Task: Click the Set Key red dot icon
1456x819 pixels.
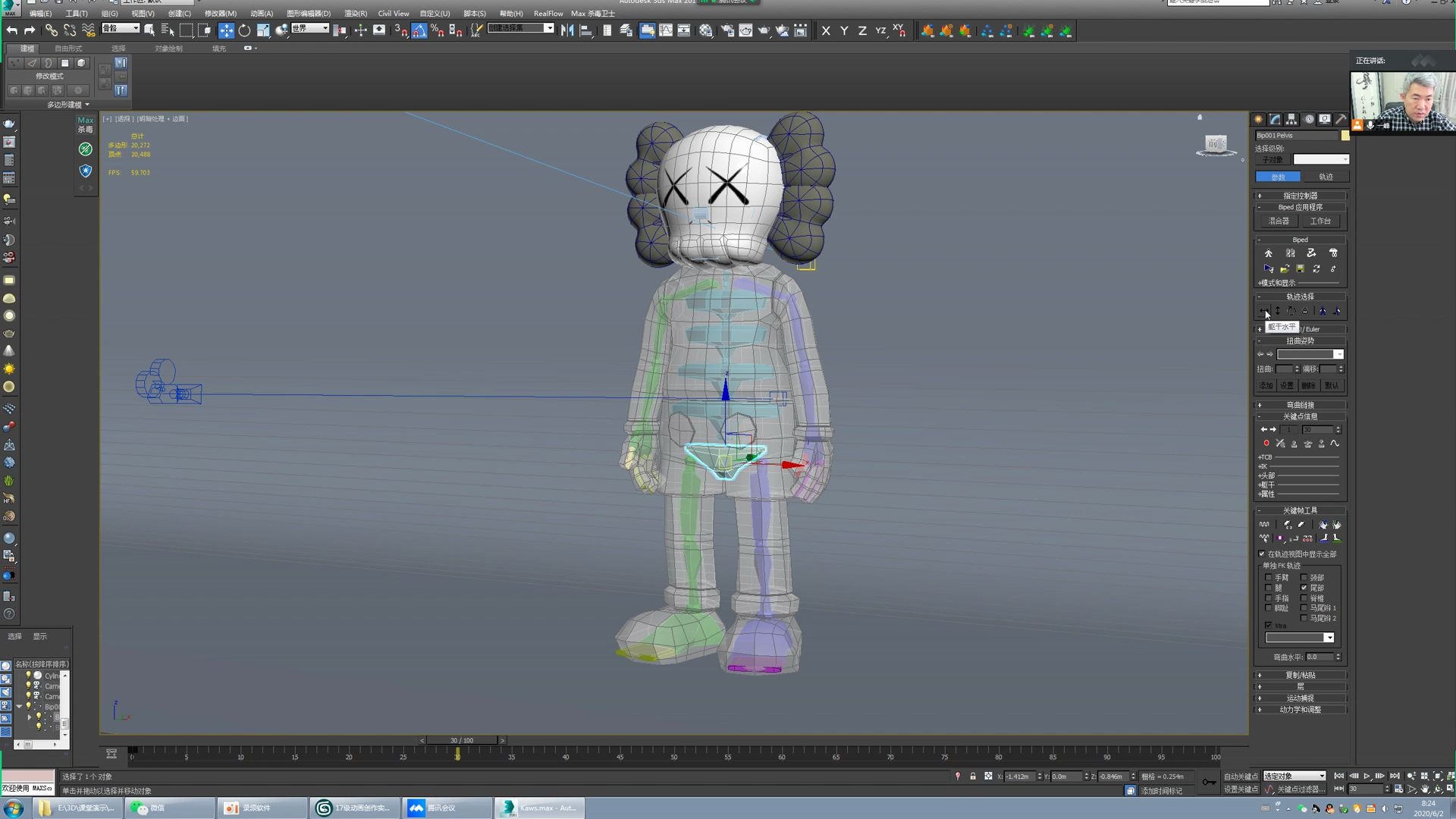Action: (x=1266, y=444)
